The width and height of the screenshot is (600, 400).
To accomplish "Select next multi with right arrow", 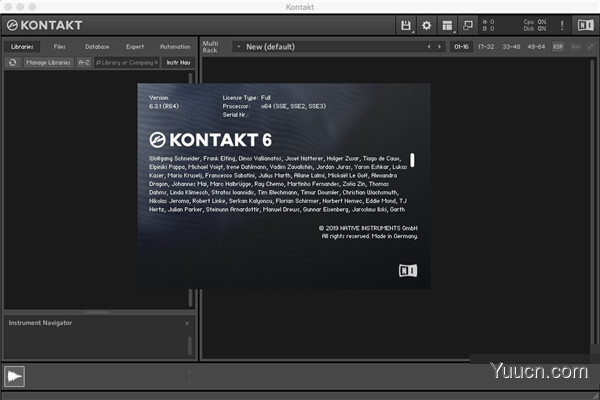I will tap(439, 47).
